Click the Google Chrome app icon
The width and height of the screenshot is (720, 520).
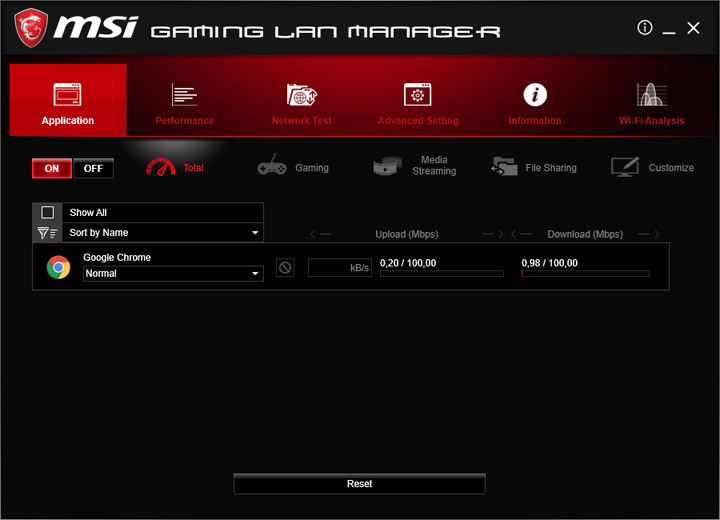coord(58,267)
